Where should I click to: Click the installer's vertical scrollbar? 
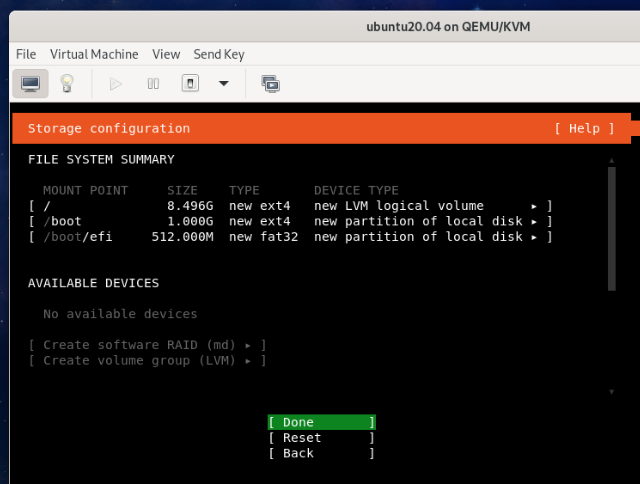click(x=611, y=228)
